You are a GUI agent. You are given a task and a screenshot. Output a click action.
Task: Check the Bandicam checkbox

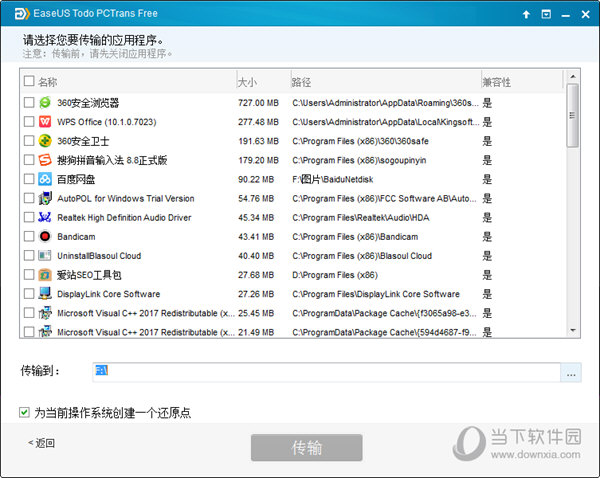click(x=29, y=236)
